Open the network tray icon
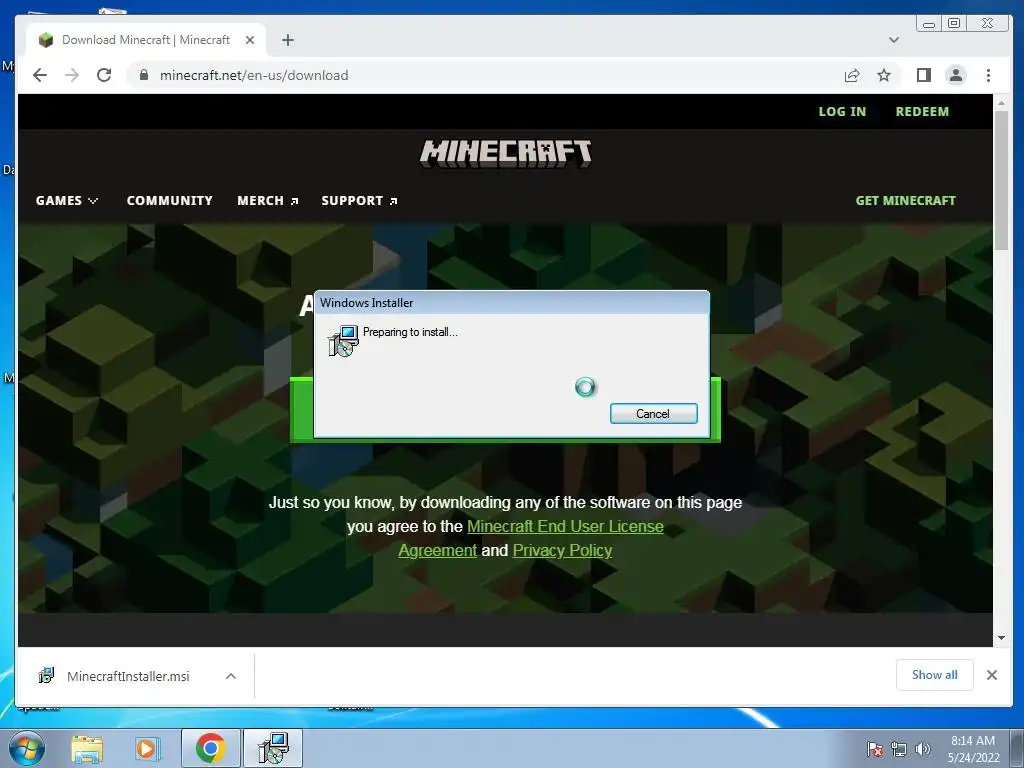Image resolution: width=1024 pixels, height=768 pixels. pyautogui.click(x=899, y=749)
